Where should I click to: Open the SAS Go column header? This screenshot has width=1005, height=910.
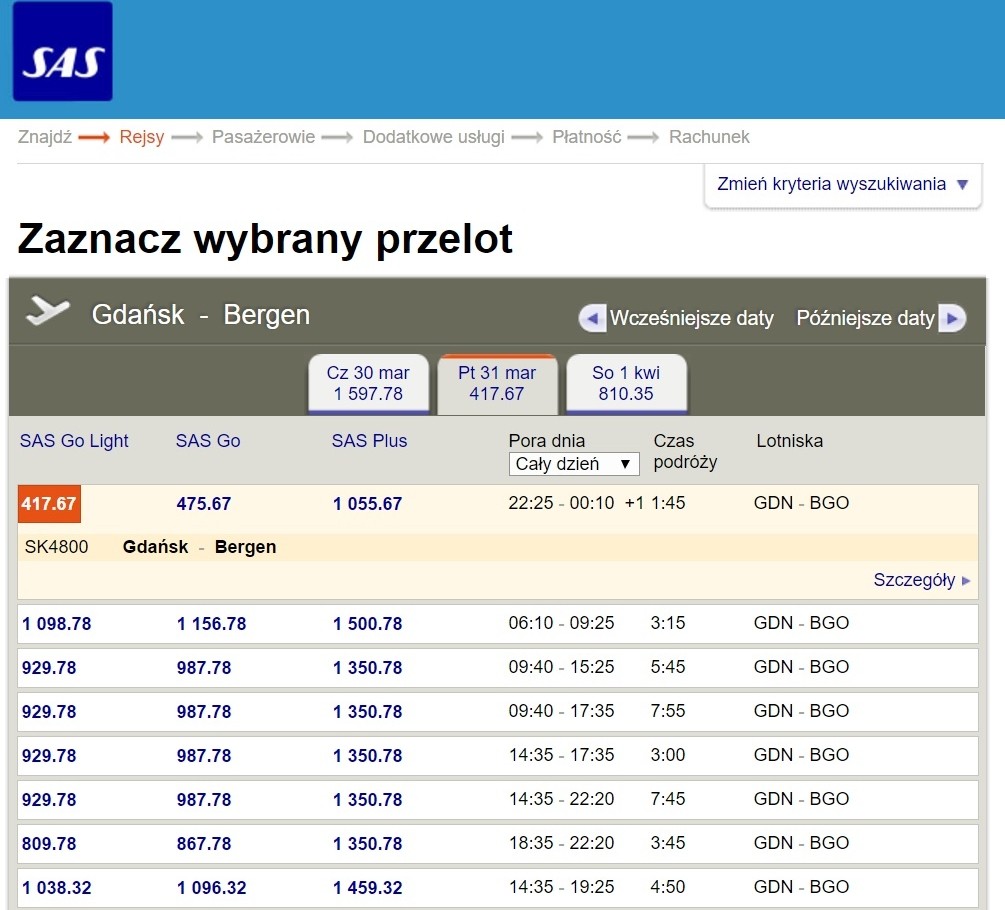(x=208, y=441)
